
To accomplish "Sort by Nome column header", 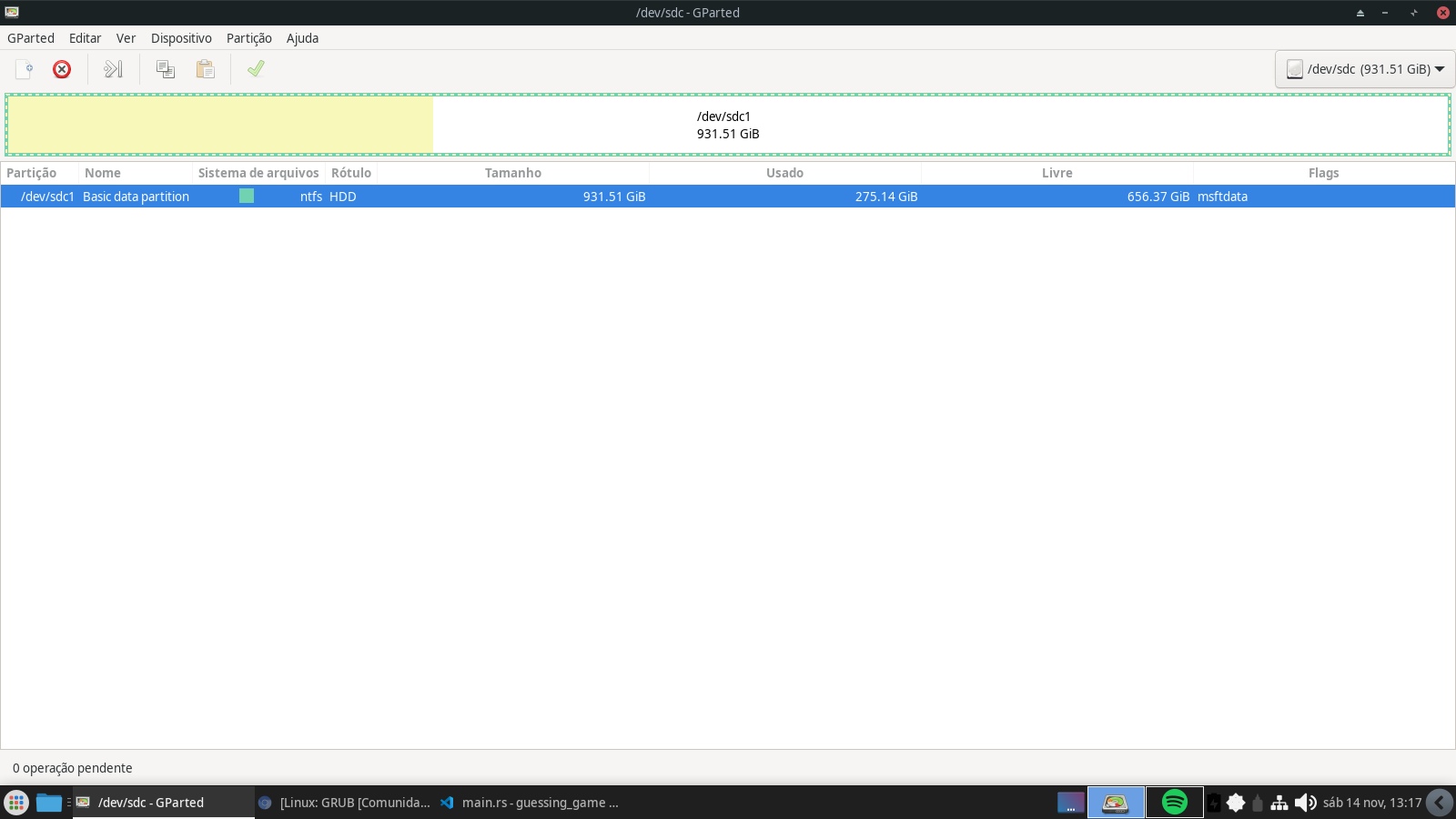I will [x=136, y=173].
